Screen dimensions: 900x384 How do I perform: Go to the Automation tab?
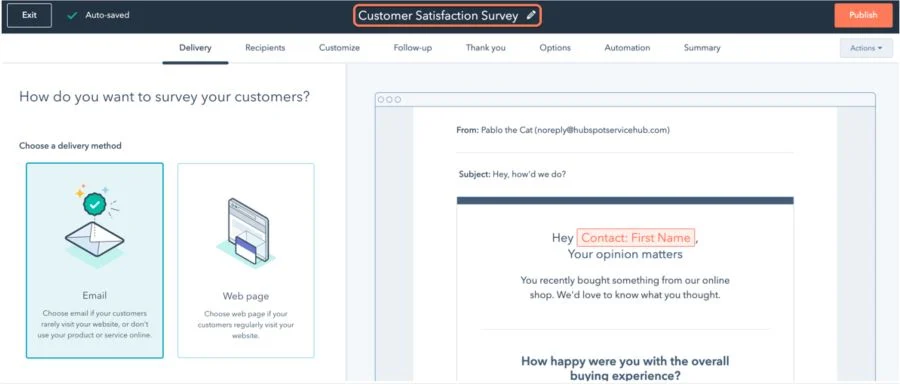[627, 48]
